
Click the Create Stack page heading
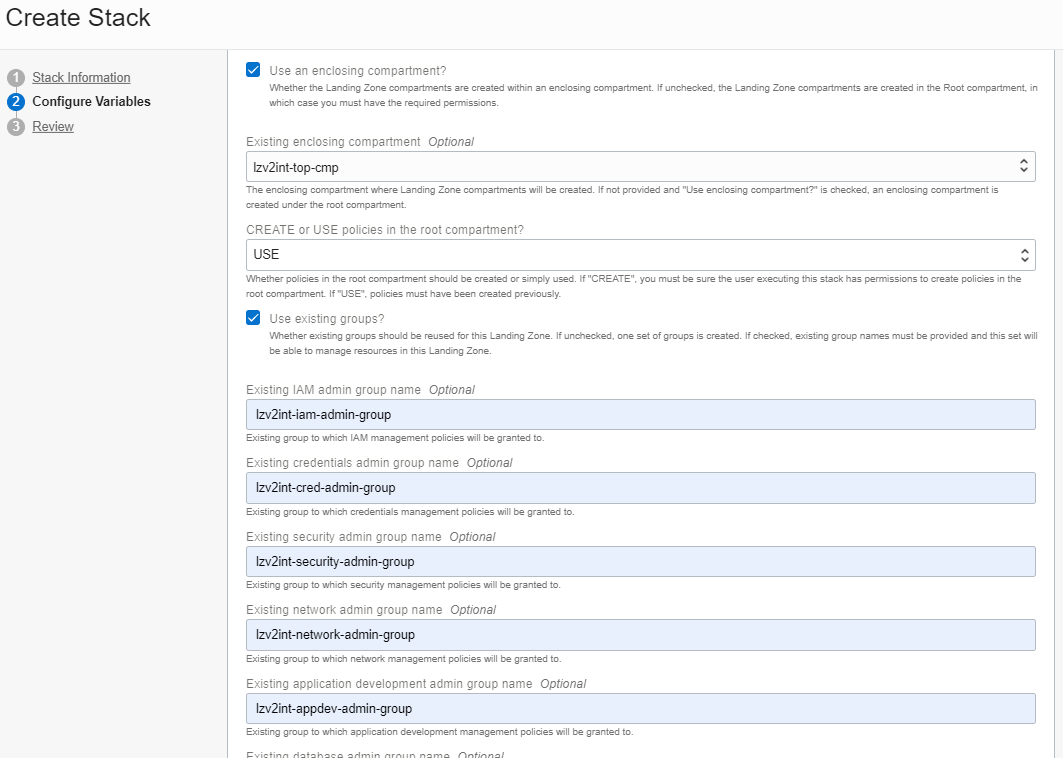click(x=78, y=18)
